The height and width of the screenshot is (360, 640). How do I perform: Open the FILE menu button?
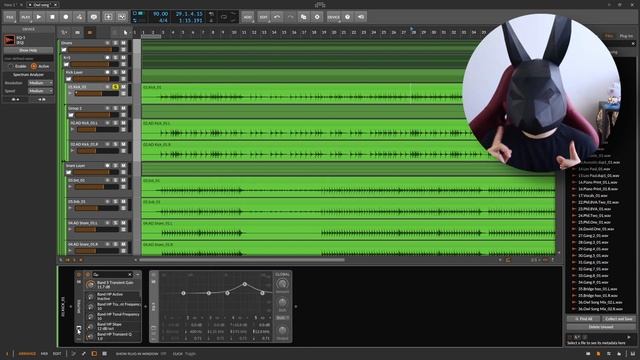(10, 17)
